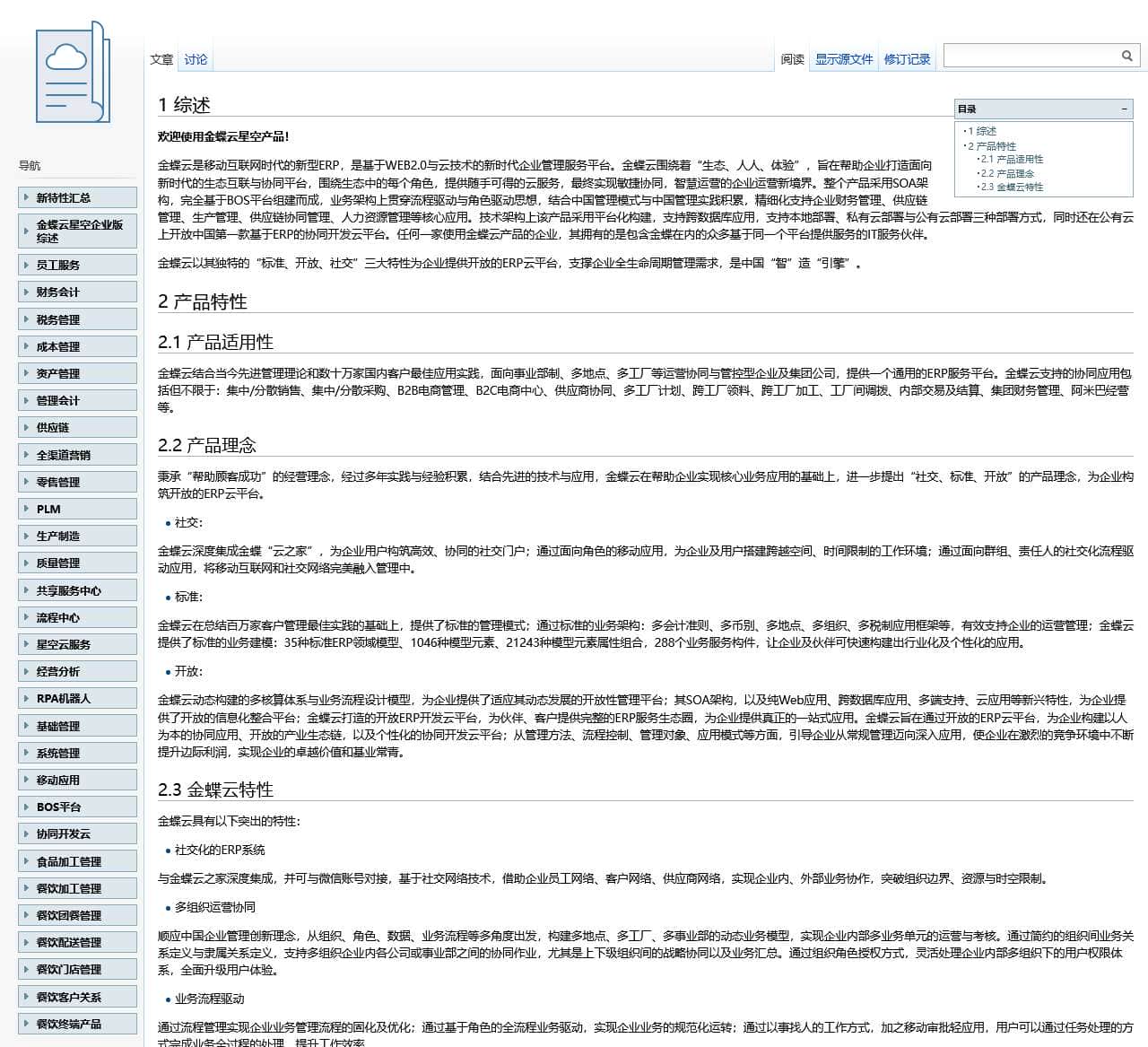Focus the search input field
Screen dimensions: 1148x1047
tap(1031, 56)
